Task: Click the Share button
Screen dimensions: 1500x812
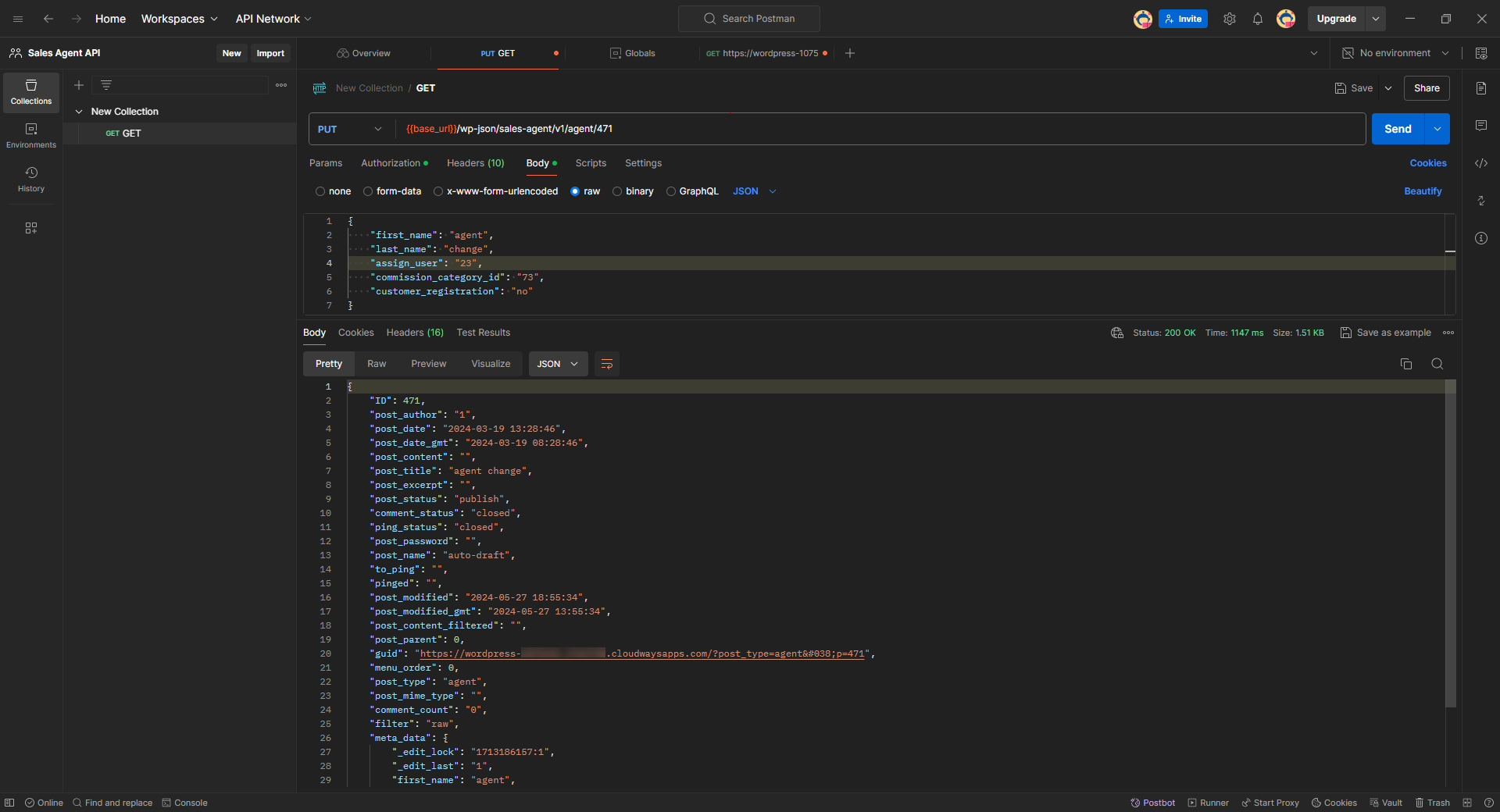Action: pos(1427,88)
